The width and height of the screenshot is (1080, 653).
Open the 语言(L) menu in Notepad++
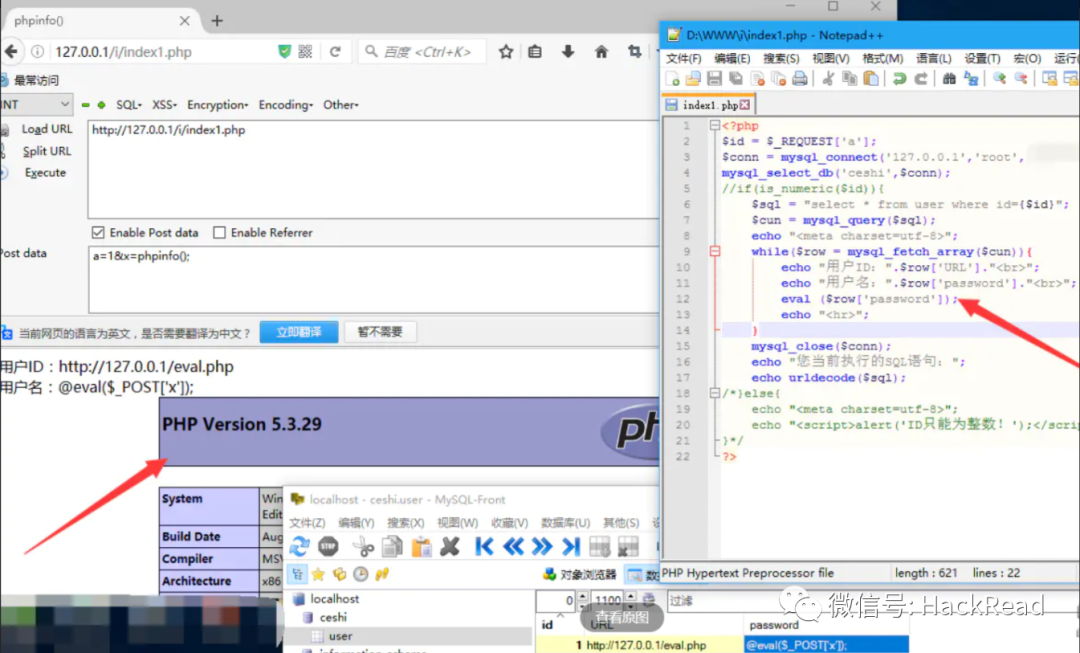coord(933,58)
